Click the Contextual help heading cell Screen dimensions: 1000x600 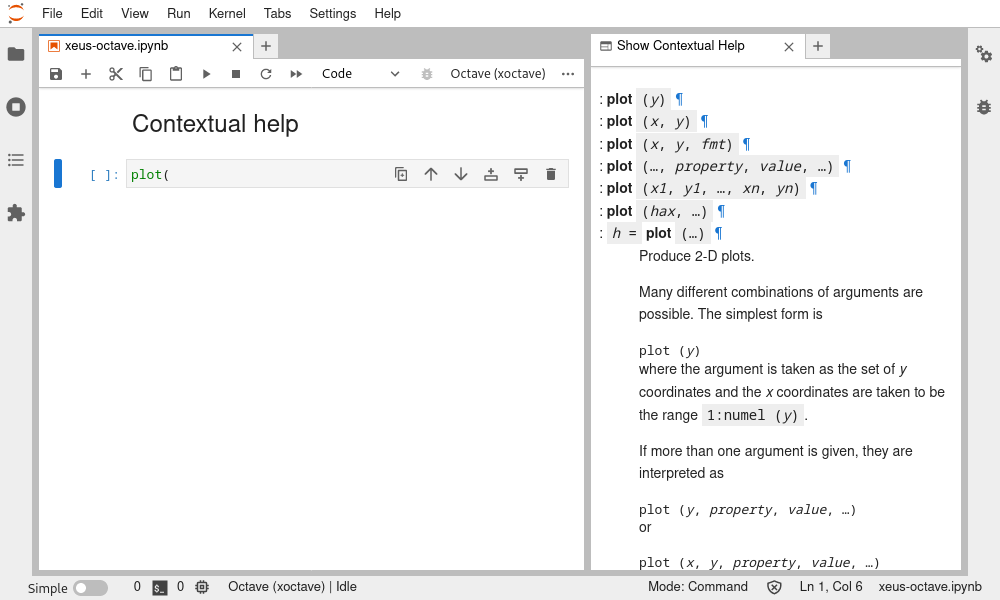point(215,124)
